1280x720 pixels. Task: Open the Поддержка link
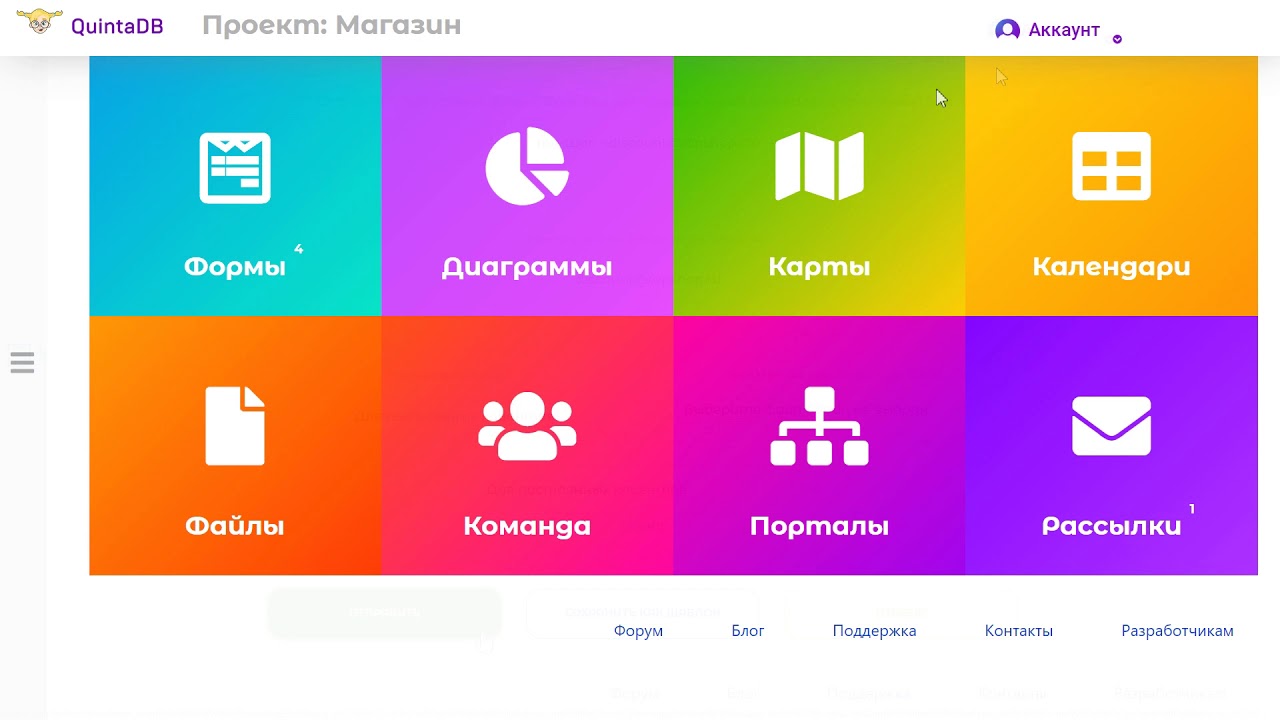pos(874,631)
